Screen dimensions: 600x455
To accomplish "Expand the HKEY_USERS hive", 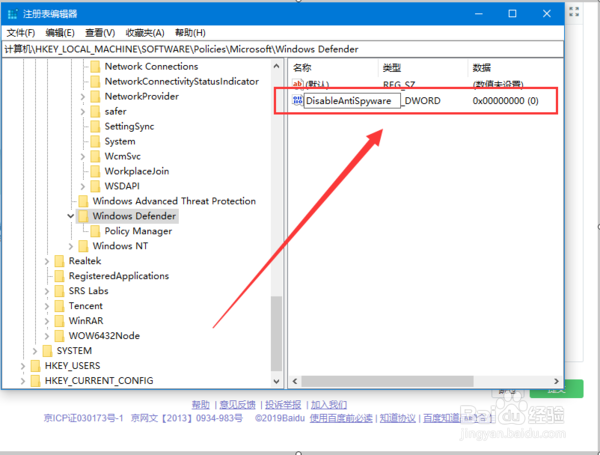I will [x=23, y=366].
